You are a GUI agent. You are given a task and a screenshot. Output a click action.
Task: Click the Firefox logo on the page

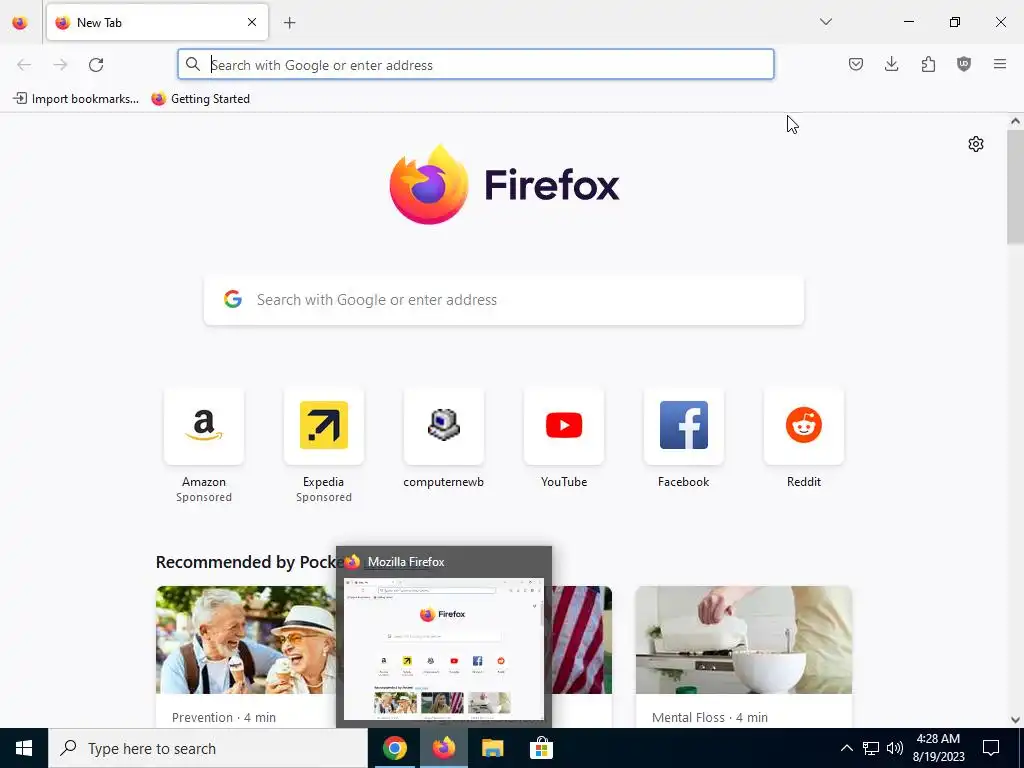pos(504,185)
